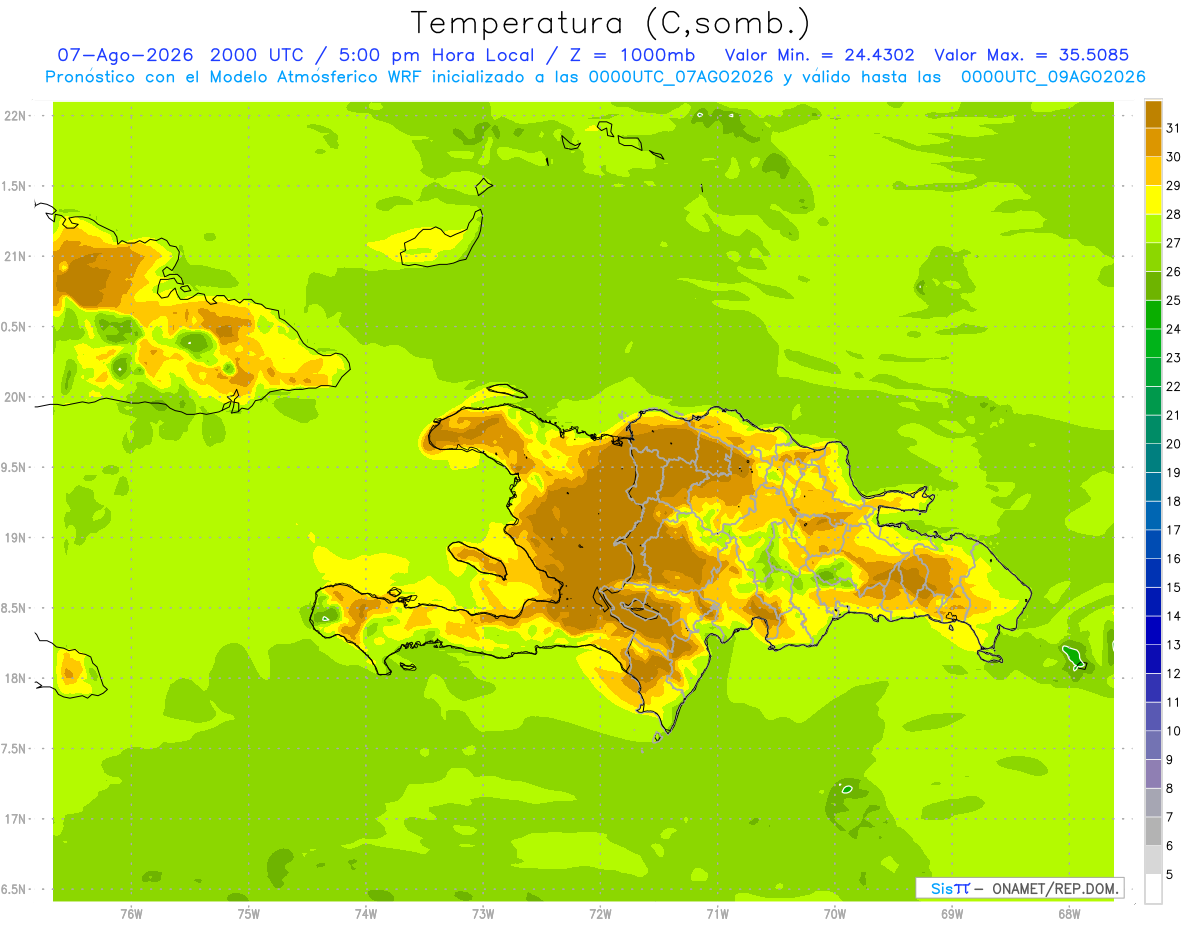This screenshot has width=1200, height=927.
Task: Click the "30" legend value
Action: 1174,157
